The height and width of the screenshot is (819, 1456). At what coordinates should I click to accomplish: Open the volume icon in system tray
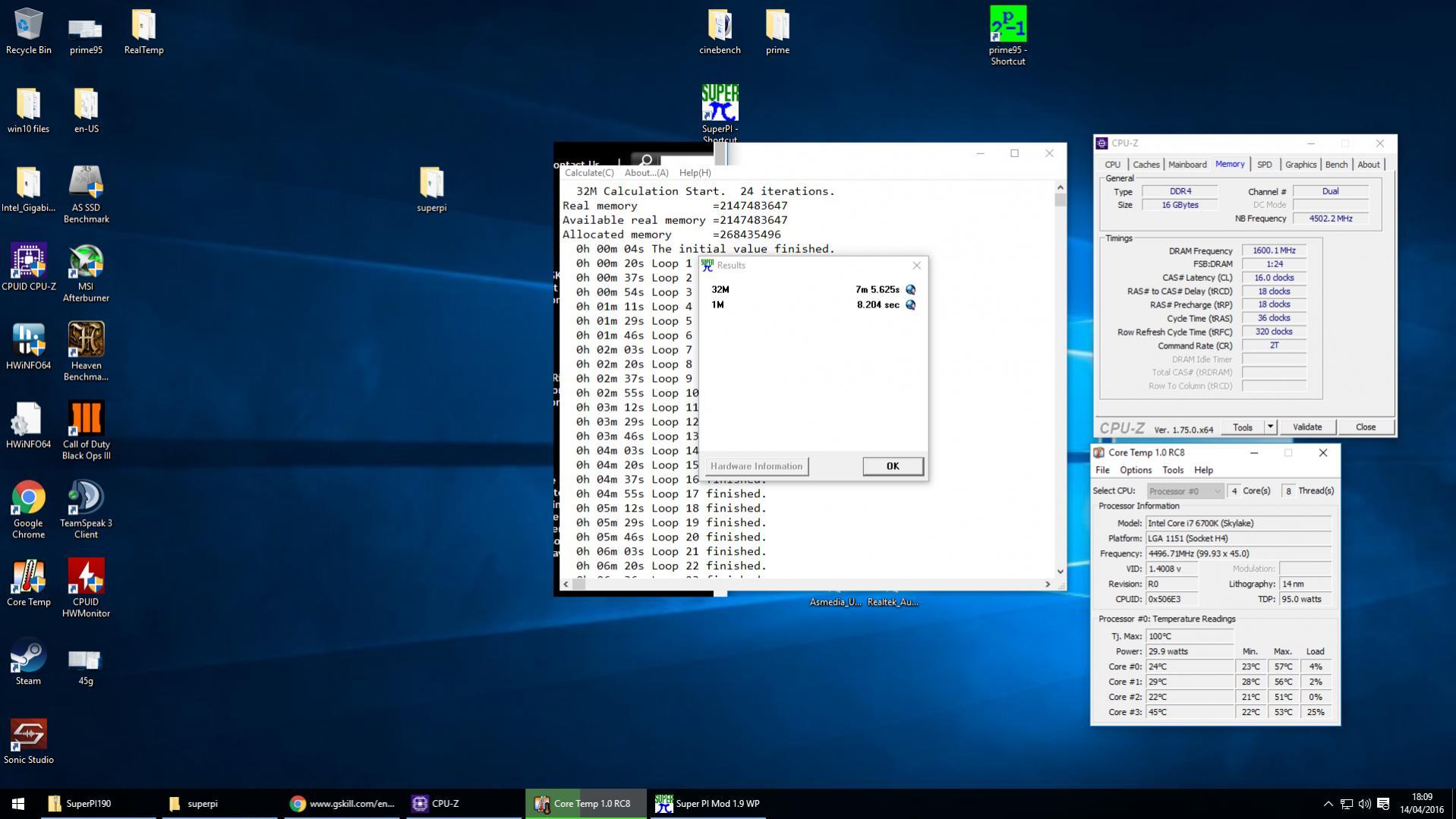[x=1364, y=804]
